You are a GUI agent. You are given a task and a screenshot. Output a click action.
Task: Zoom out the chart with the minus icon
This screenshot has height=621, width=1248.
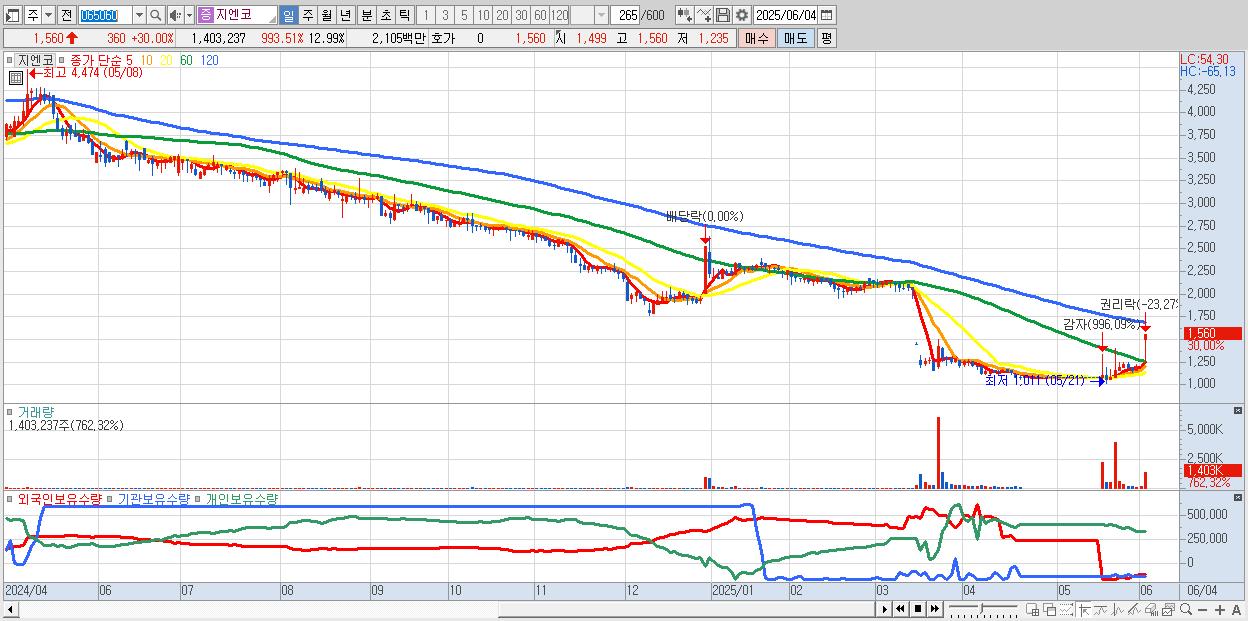pos(1202,610)
